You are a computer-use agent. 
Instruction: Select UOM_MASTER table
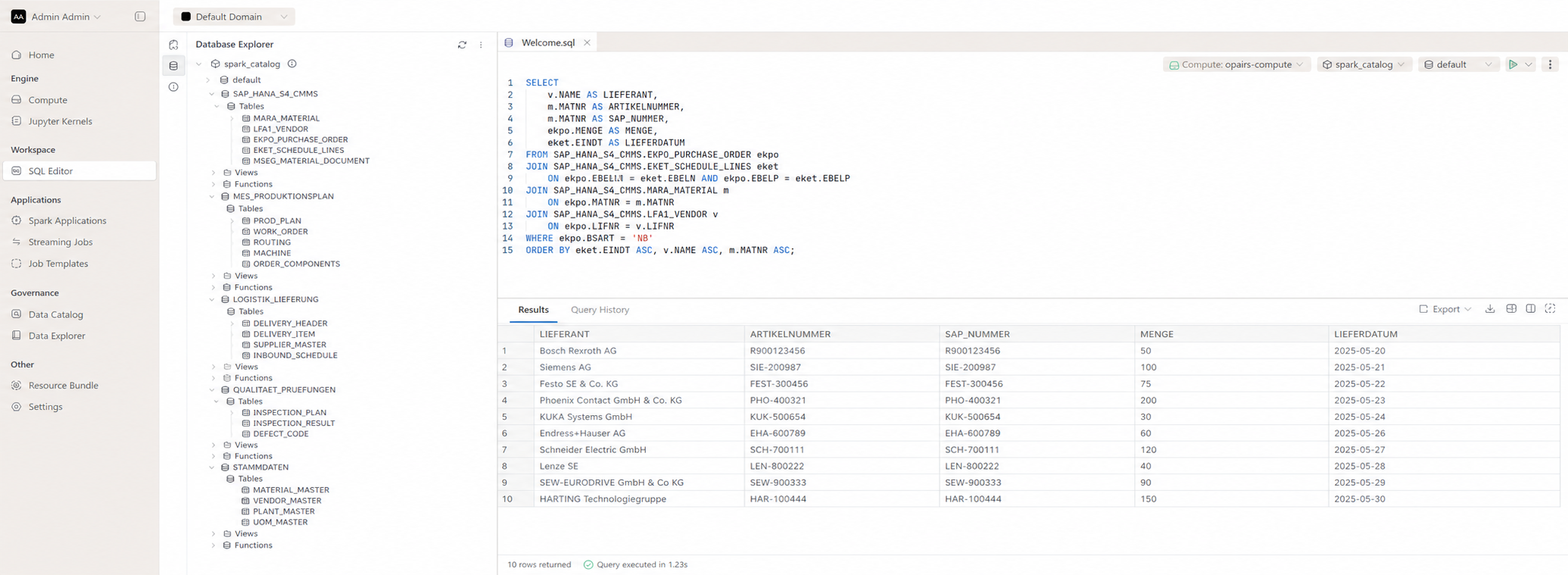[279, 522]
